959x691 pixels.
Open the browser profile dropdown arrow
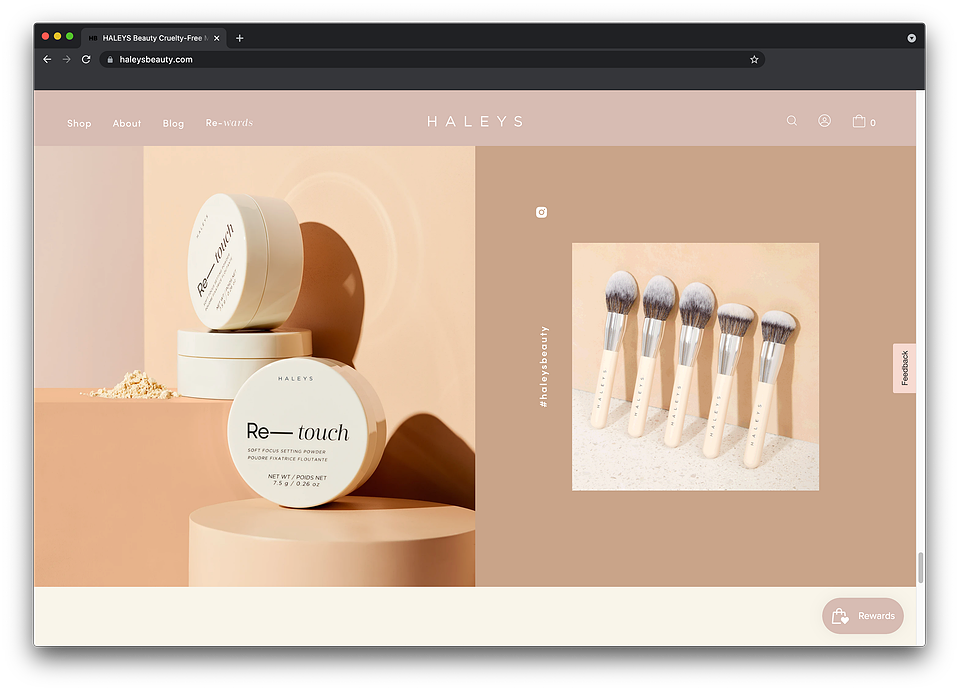point(911,38)
